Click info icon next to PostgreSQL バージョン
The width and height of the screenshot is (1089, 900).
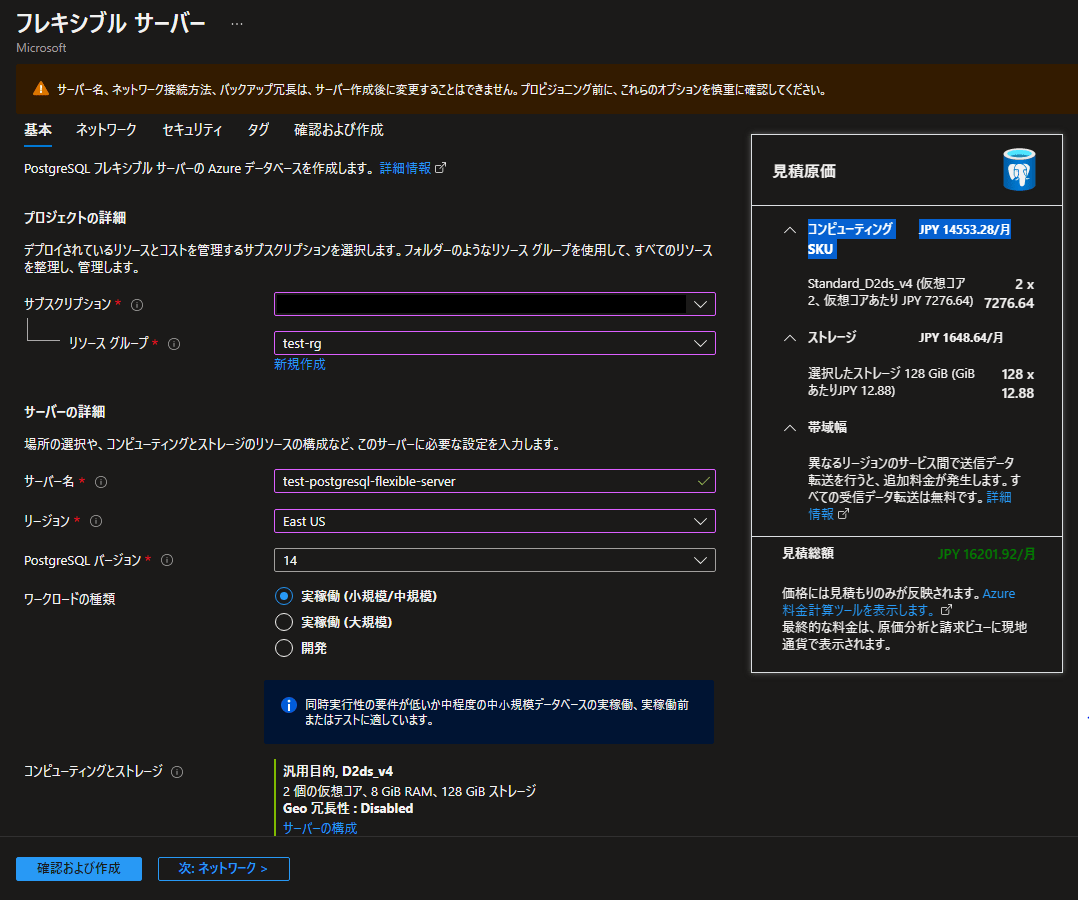(x=167, y=560)
